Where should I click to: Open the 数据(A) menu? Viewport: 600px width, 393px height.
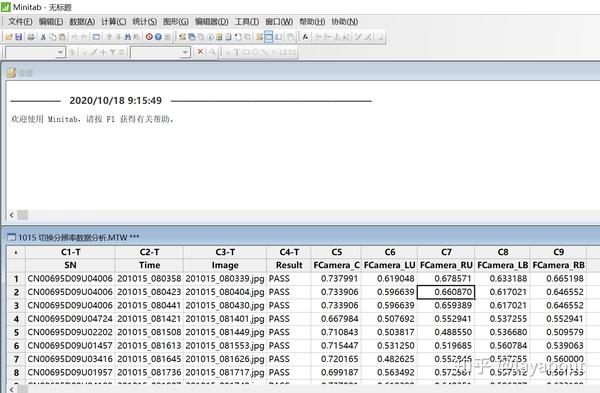[x=82, y=22]
